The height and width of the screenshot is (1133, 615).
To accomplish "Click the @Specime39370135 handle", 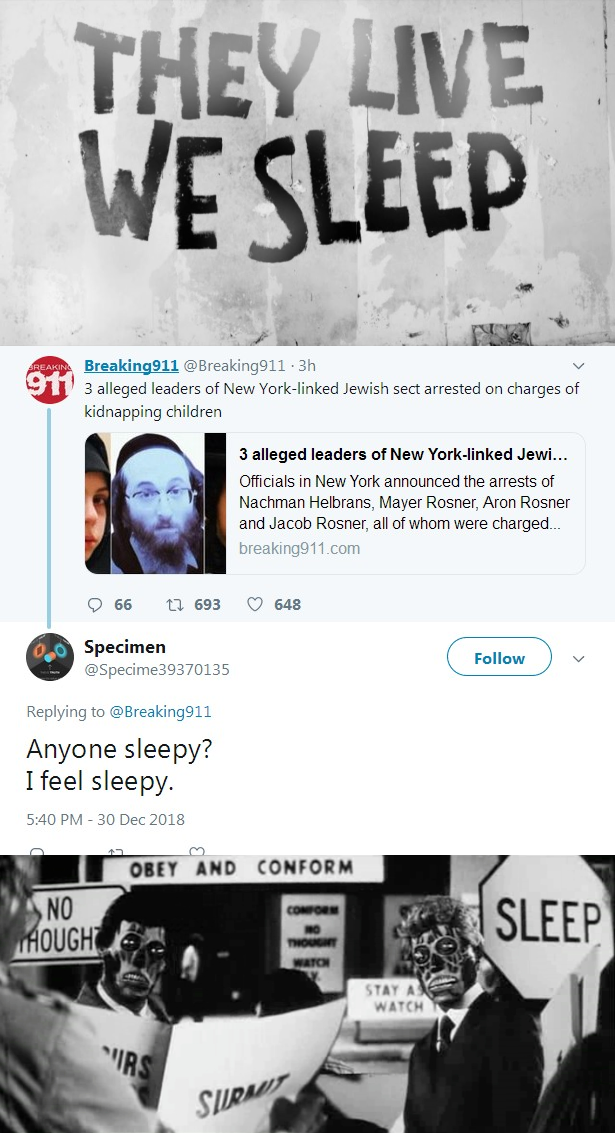I will pyautogui.click(x=157, y=670).
